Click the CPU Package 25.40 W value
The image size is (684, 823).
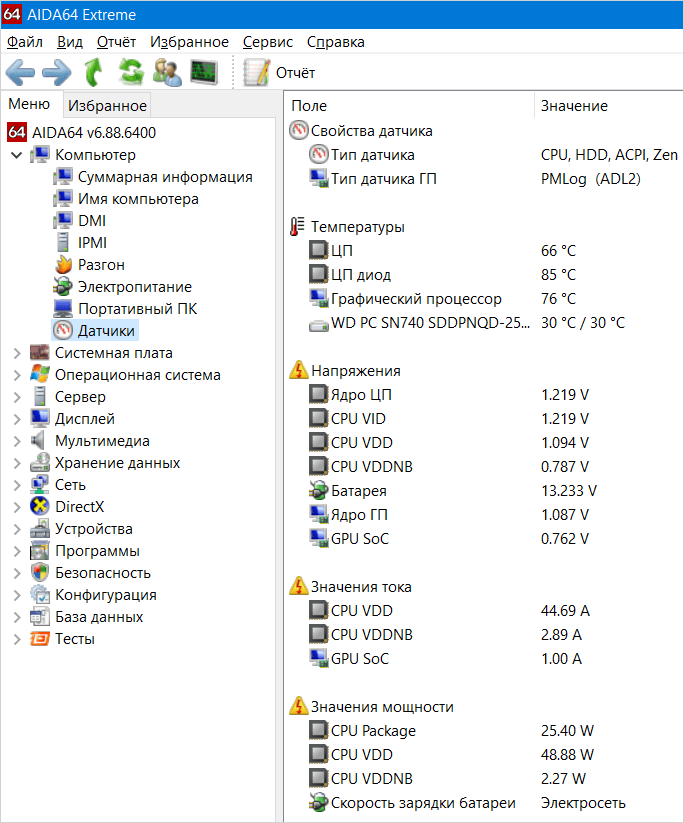(x=567, y=731)
